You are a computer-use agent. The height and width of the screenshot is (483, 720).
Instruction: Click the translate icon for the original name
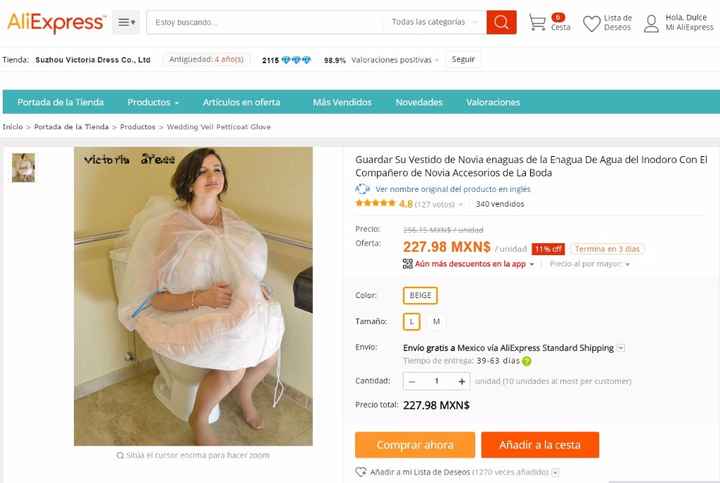362,189
